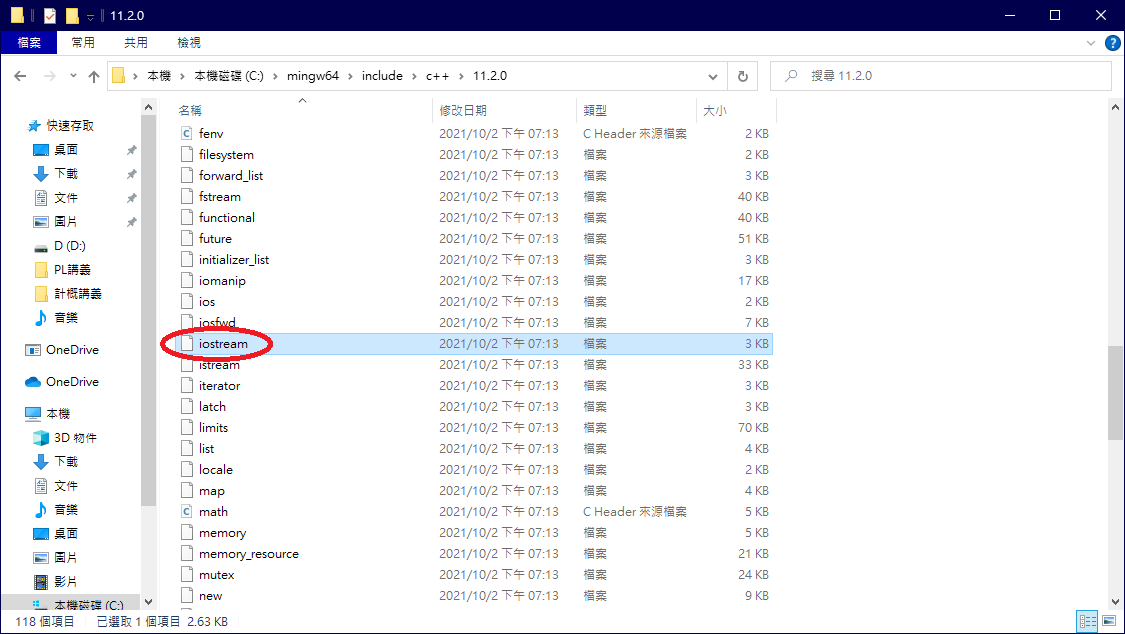Select the iterator file name
This screenshot has width=1125, height=634.
(x=220, y=386)
